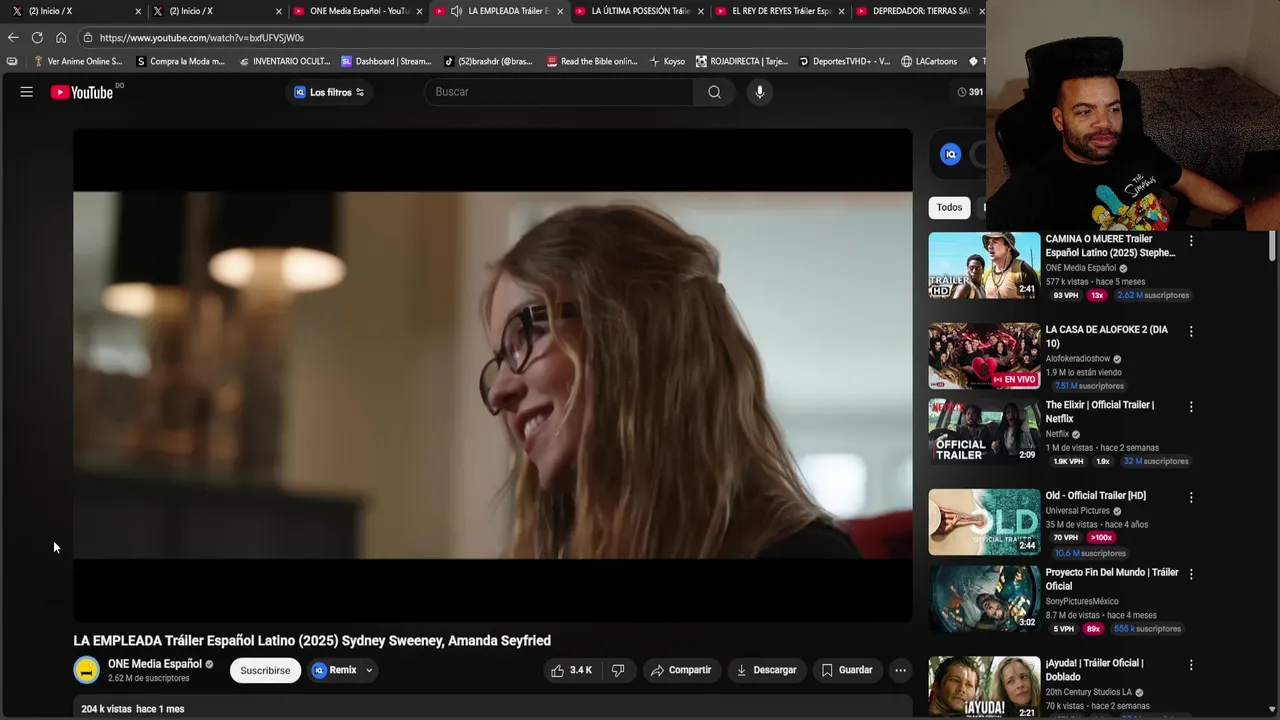Dislike the video with thumbs-down
Screen dimensions: 1280x720
(x=618, y=670)
